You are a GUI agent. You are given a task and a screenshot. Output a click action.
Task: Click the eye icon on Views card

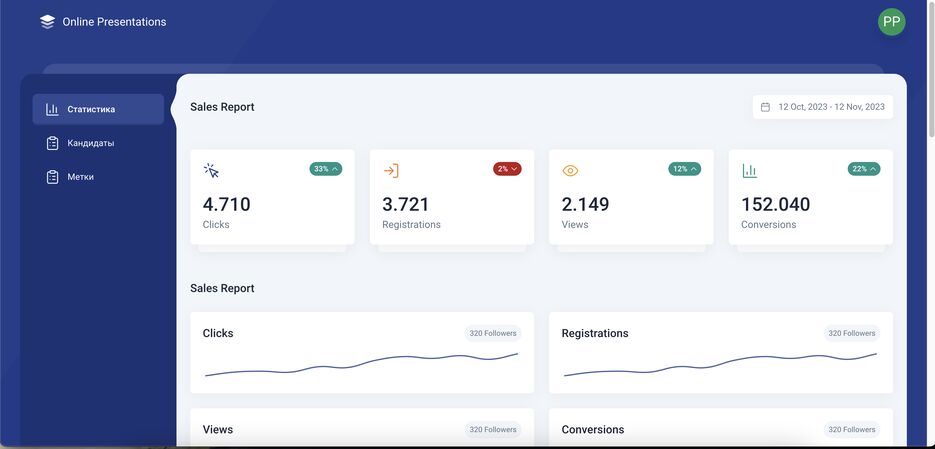570,171
